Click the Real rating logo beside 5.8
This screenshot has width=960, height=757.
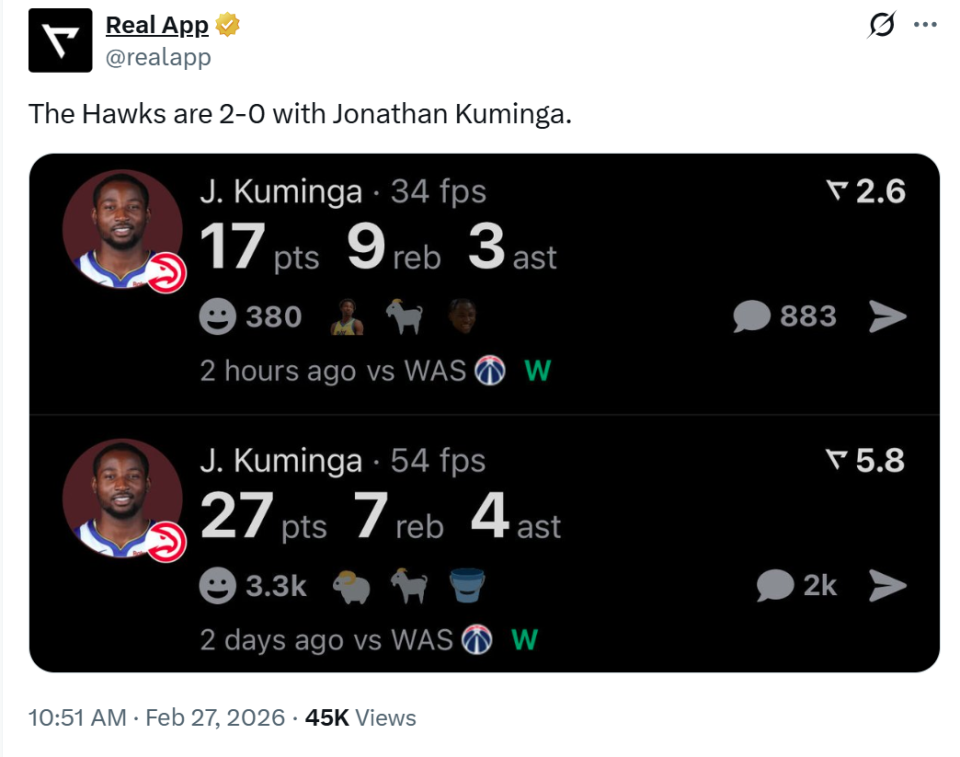[838, 460]
